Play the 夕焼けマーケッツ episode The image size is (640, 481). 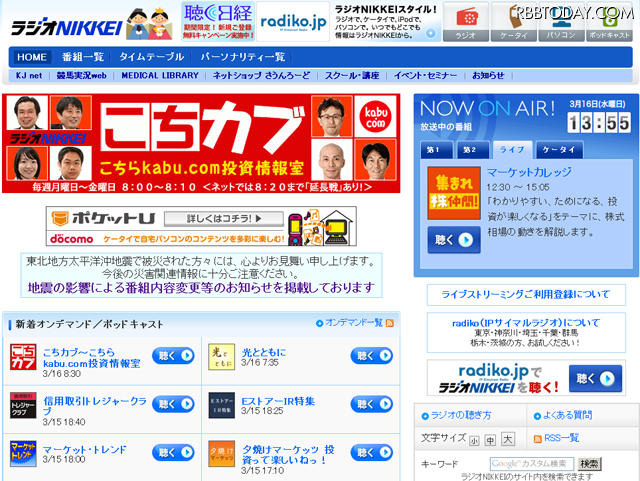pos(371,452)
